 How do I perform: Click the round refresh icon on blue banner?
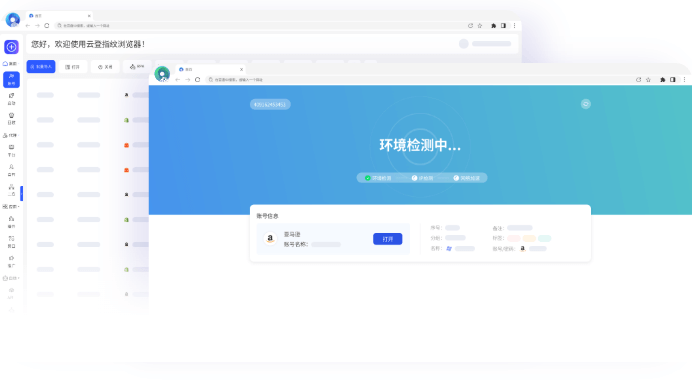pos(586,104)
